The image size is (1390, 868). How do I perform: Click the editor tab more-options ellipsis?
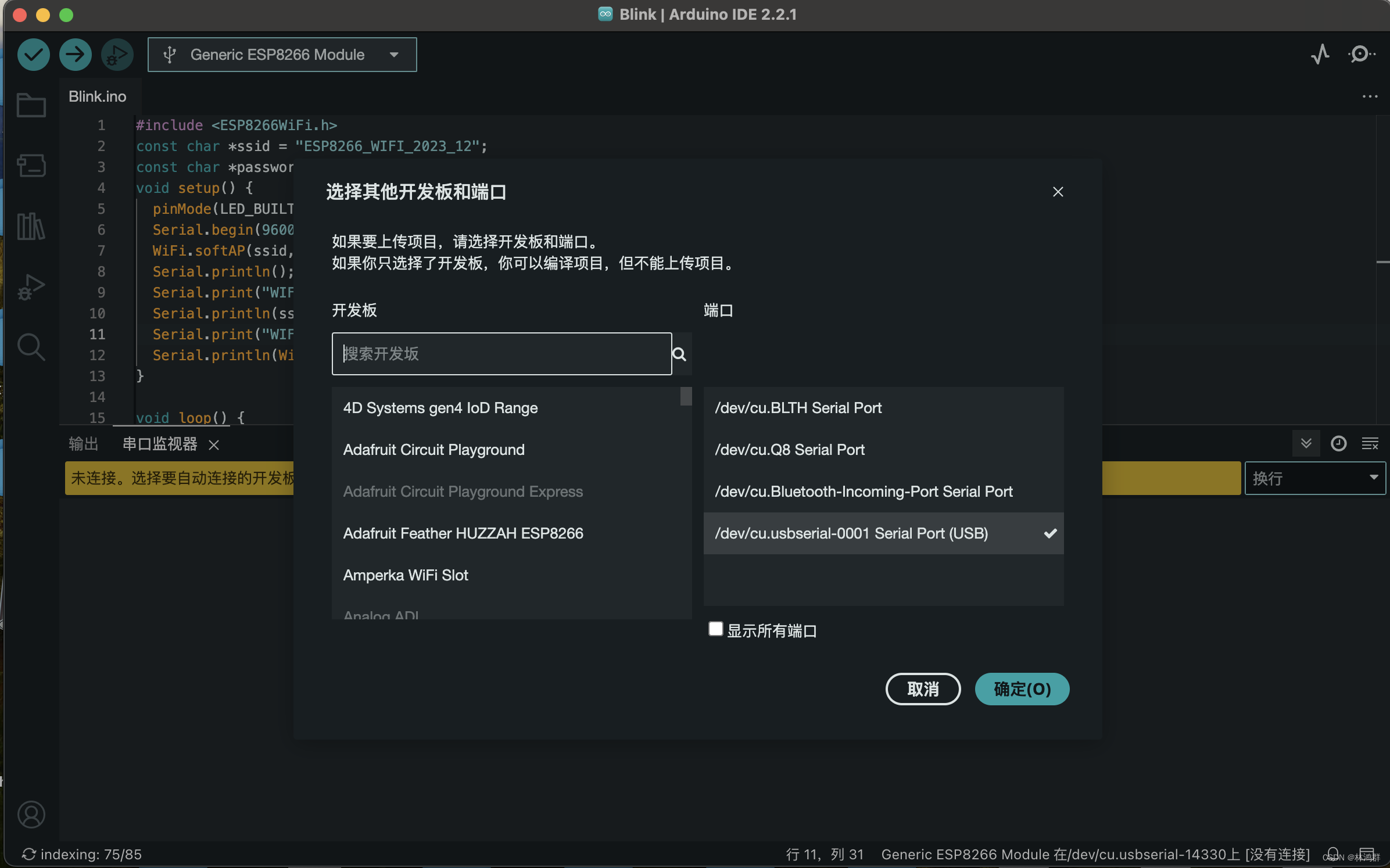point(1370,96)
